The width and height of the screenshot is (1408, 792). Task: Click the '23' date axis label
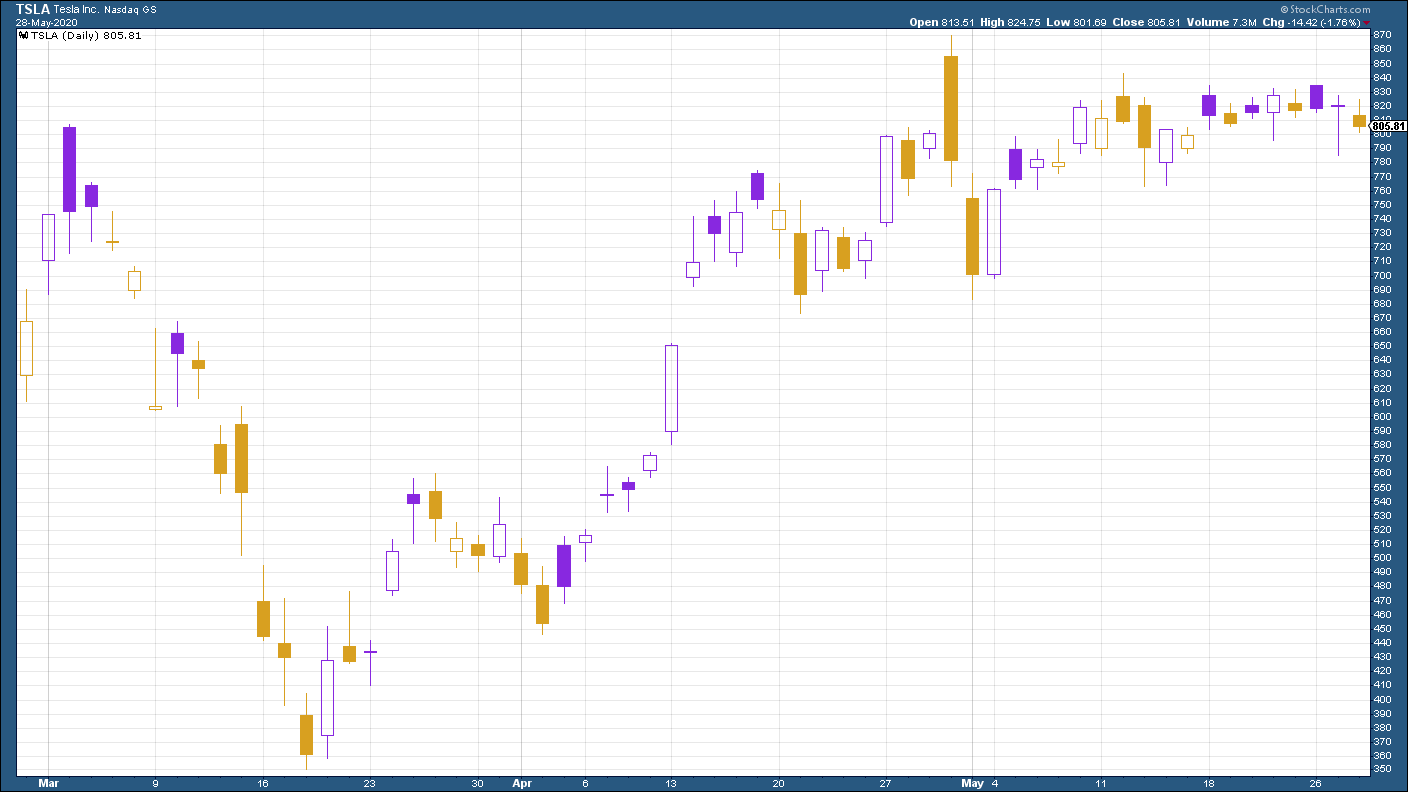coord(370,784)
